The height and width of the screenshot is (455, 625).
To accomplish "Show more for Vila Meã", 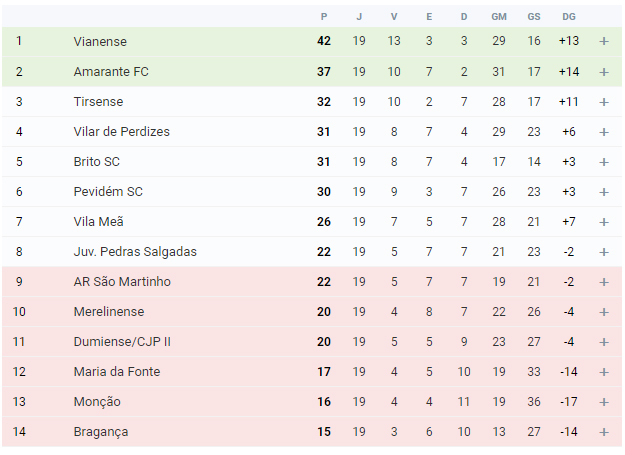I will [x=603, y=222].
